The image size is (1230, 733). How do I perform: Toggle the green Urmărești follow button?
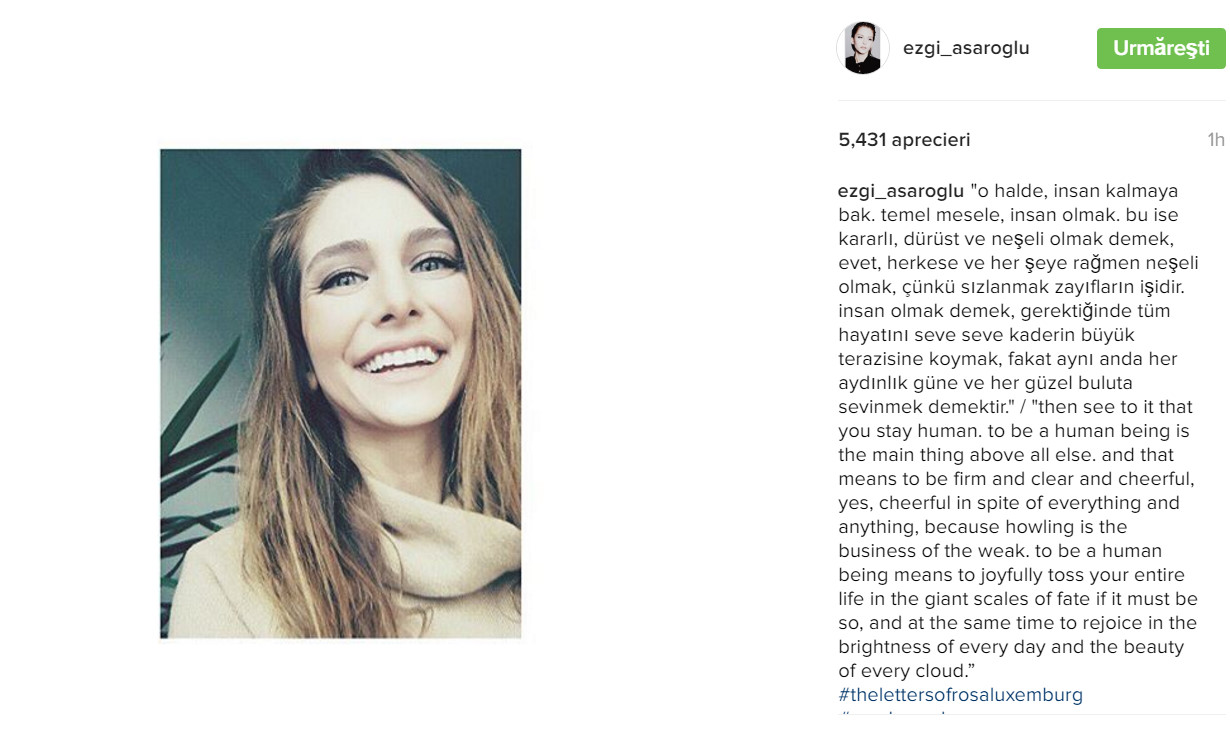tap(1161, 48)
